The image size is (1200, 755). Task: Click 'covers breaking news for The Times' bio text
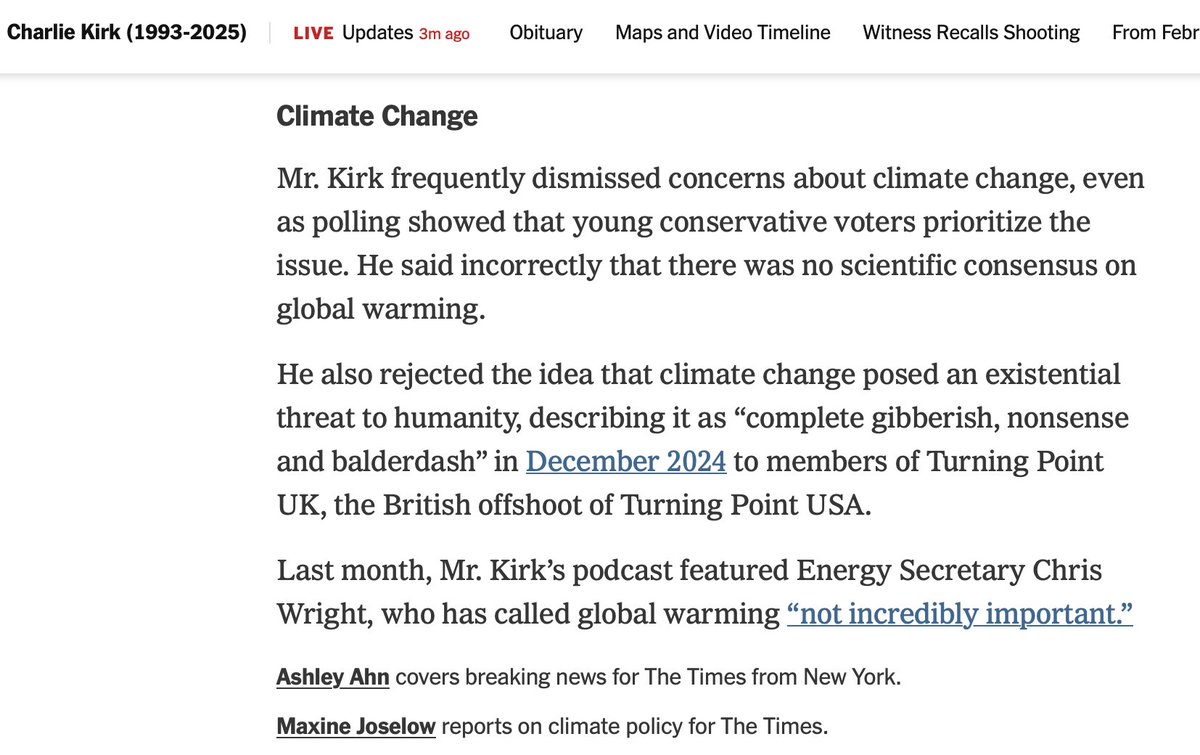point(560,677)
